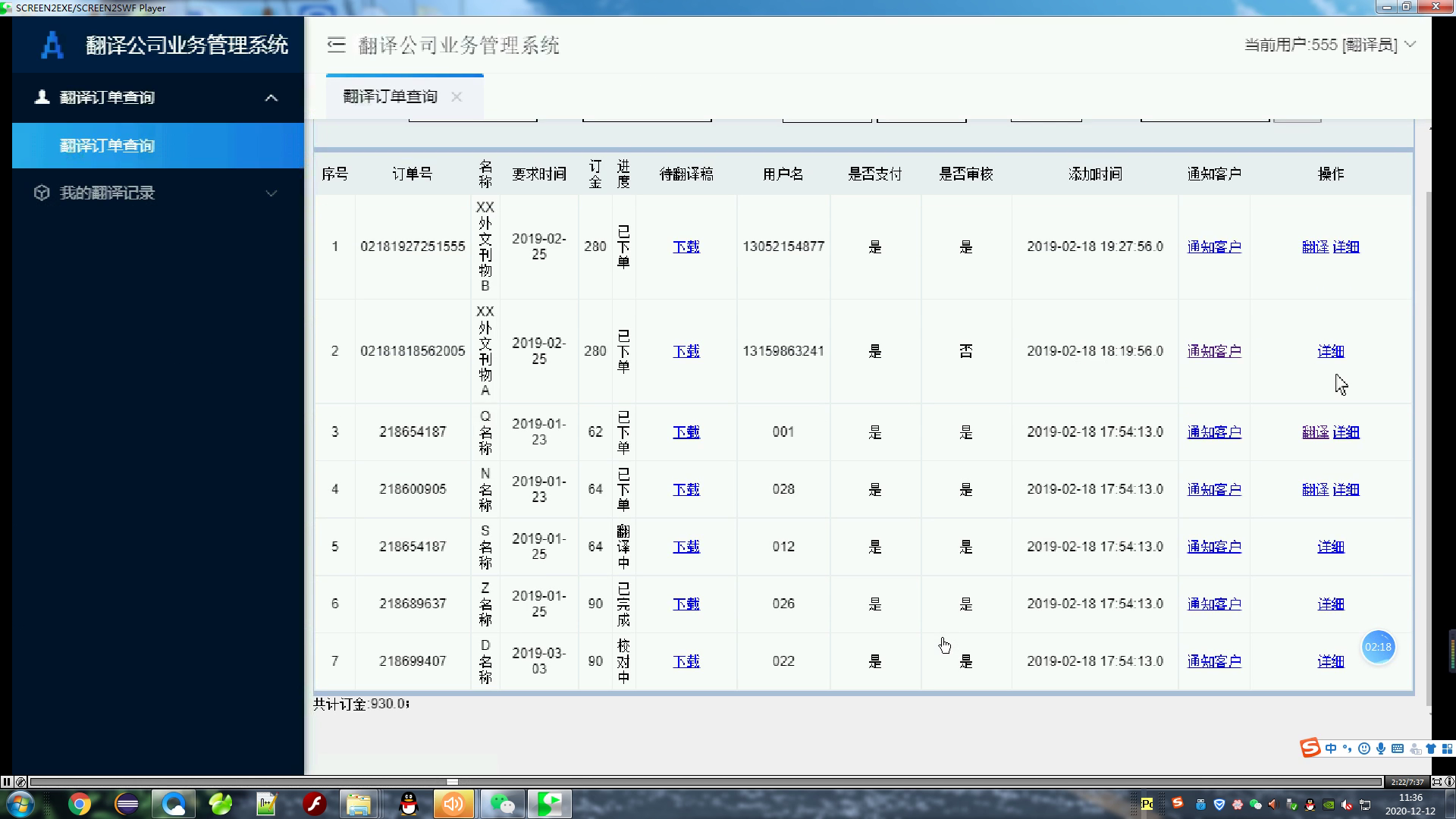Close the 翻译订单查询 tab
The image size is (1456, 819).
(457, 97)
